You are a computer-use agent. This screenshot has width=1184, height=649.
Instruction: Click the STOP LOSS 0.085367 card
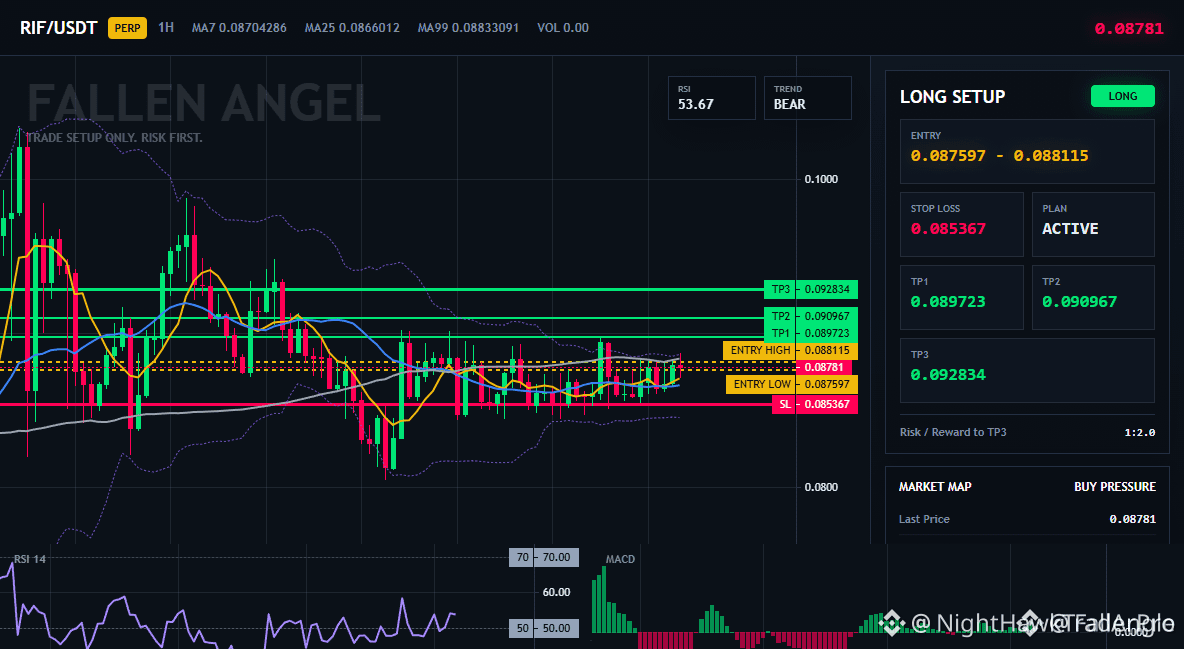pyautogui.click(x=961, y=224)
